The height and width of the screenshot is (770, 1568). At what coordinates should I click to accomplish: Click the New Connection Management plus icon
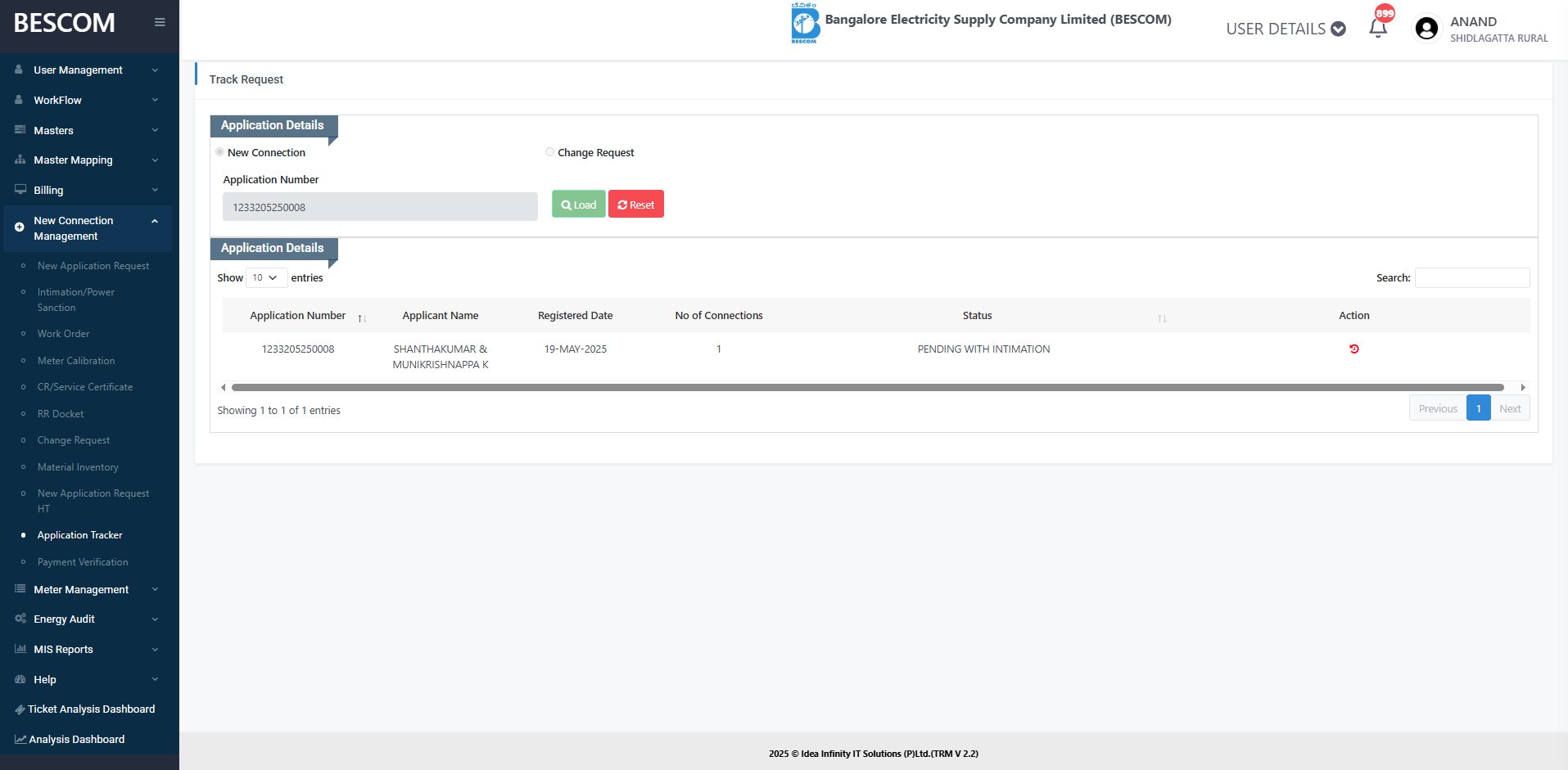tap(20, 227)
